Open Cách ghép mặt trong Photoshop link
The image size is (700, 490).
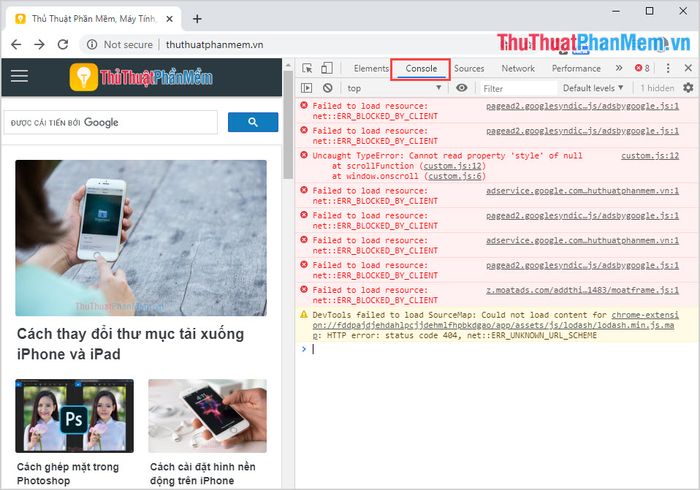68,473
